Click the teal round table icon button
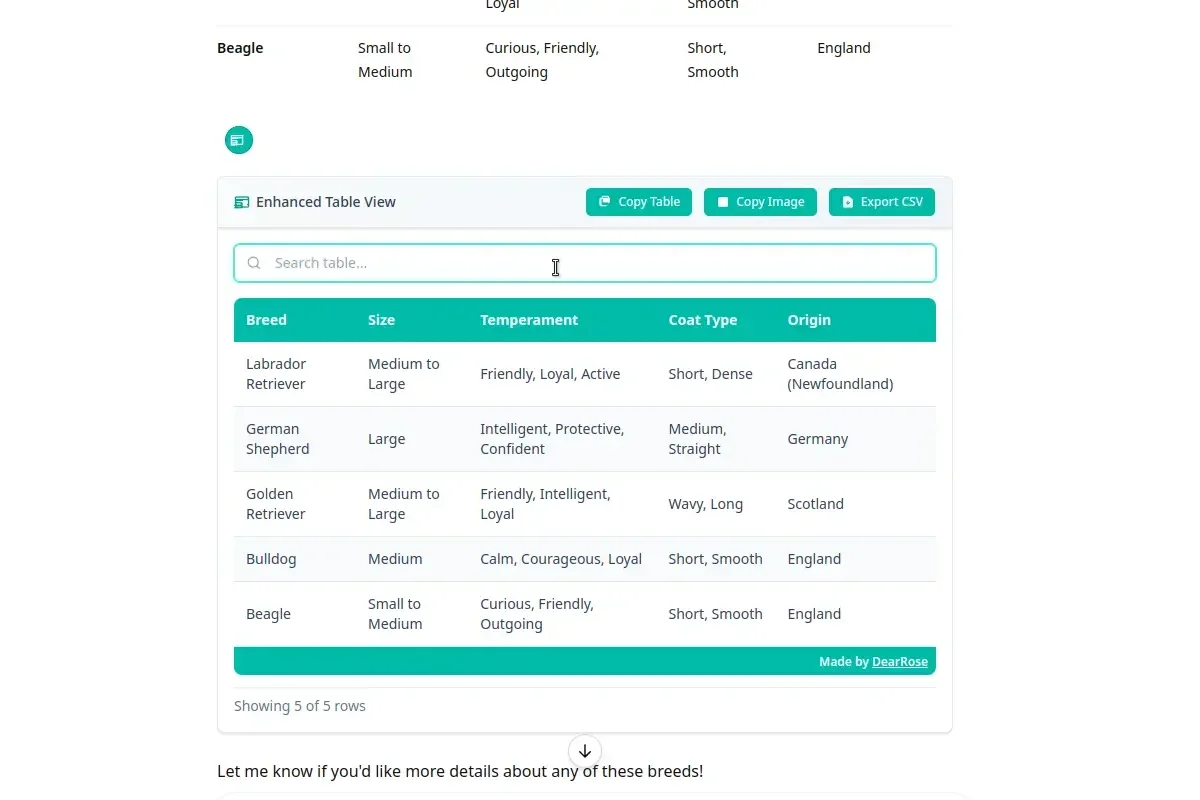The height and width of the screenshot is (800, 1200). [x=239, y=140]
